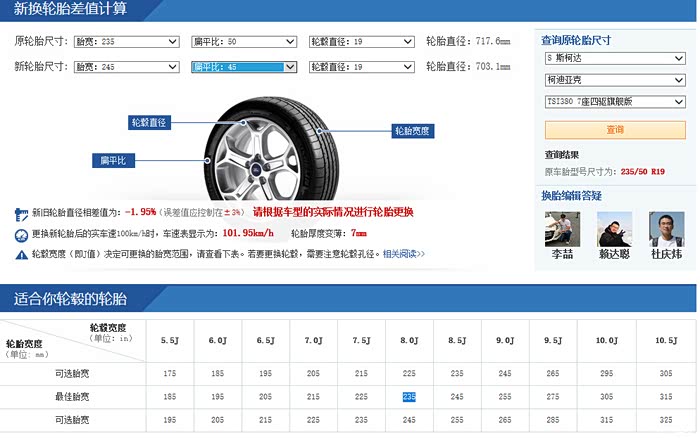Open editor 赖达聪 profile photo
Viewport: 700px width, 438px height.
tap(614, 229)
